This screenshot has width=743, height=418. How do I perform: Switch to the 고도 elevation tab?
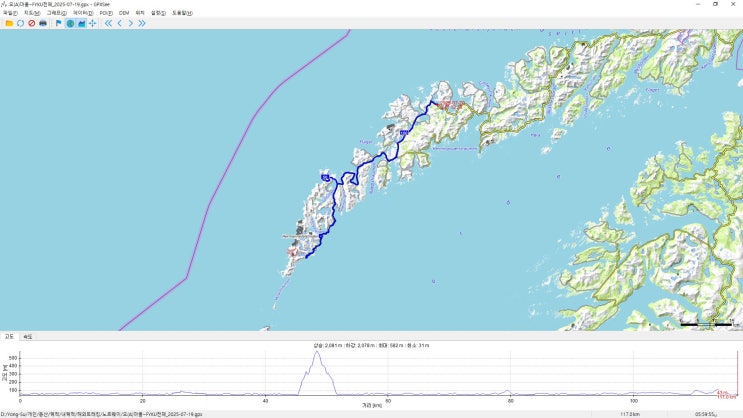tap(9, 336)
